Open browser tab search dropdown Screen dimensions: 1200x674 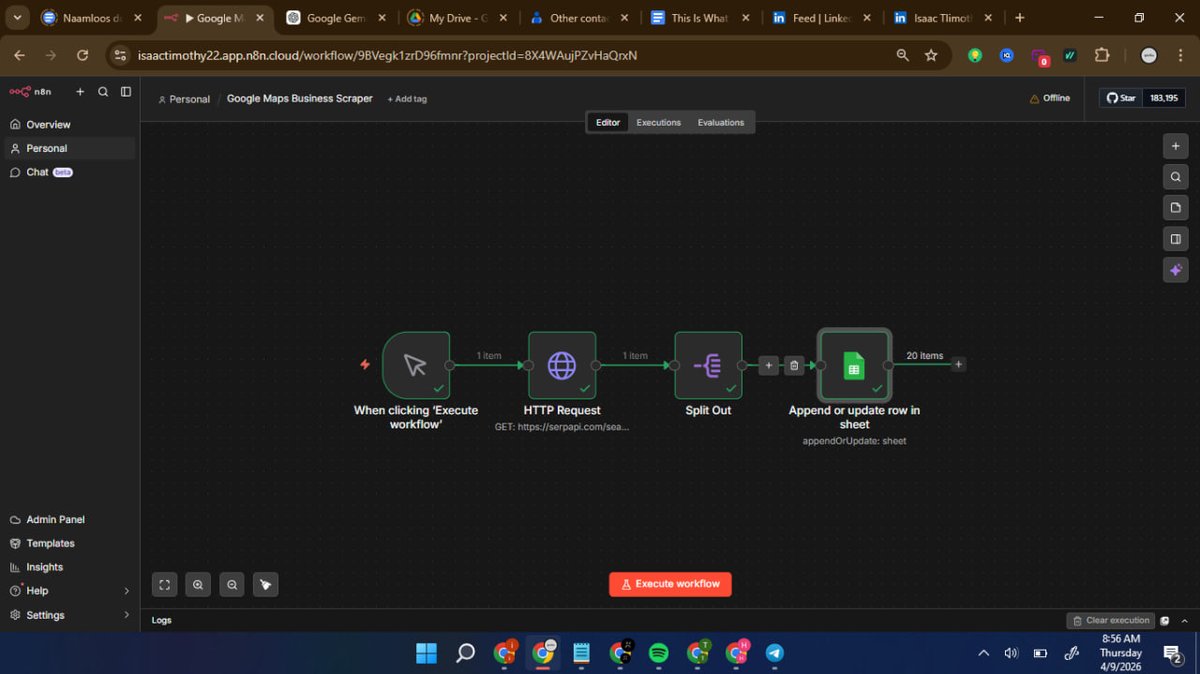(18, 18)
